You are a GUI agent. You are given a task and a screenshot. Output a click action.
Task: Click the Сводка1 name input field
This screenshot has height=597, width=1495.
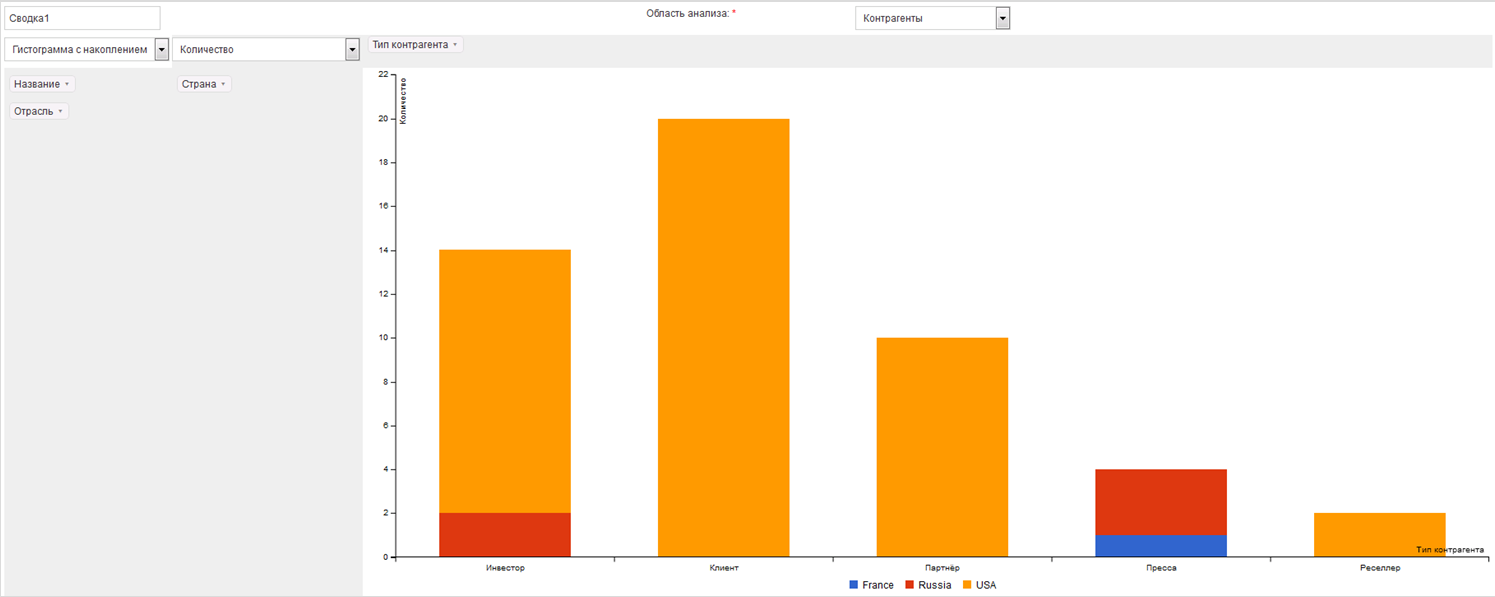[82, 18]
